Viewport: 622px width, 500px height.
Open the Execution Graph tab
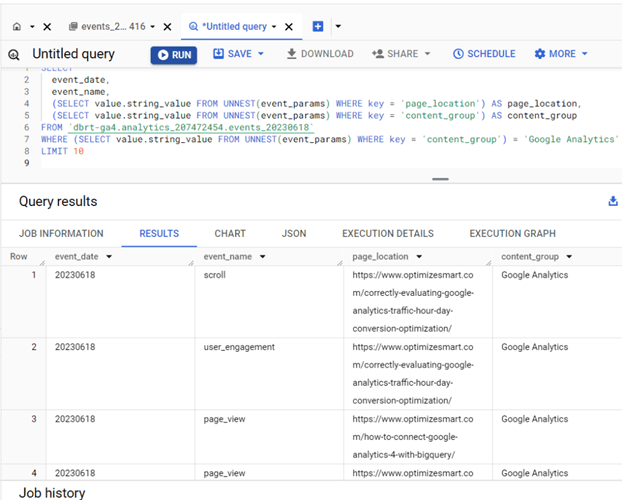pyautogui.click(x=513, y=234)
